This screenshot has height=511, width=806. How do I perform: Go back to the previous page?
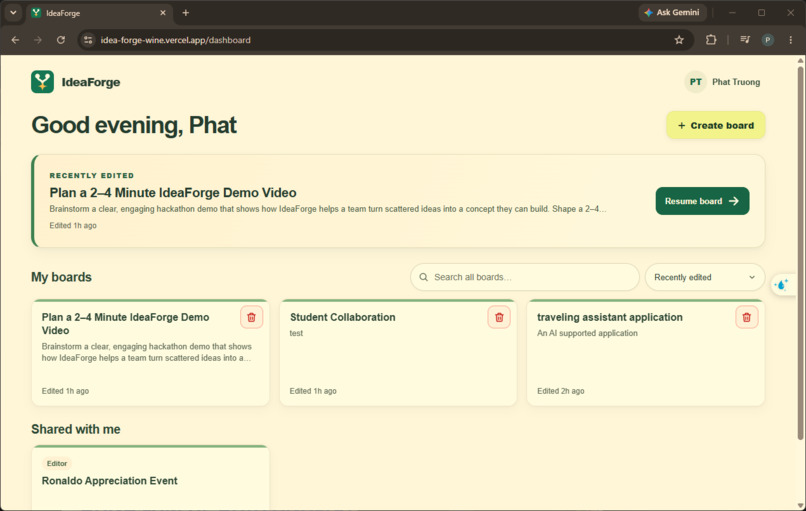point(15,40)
